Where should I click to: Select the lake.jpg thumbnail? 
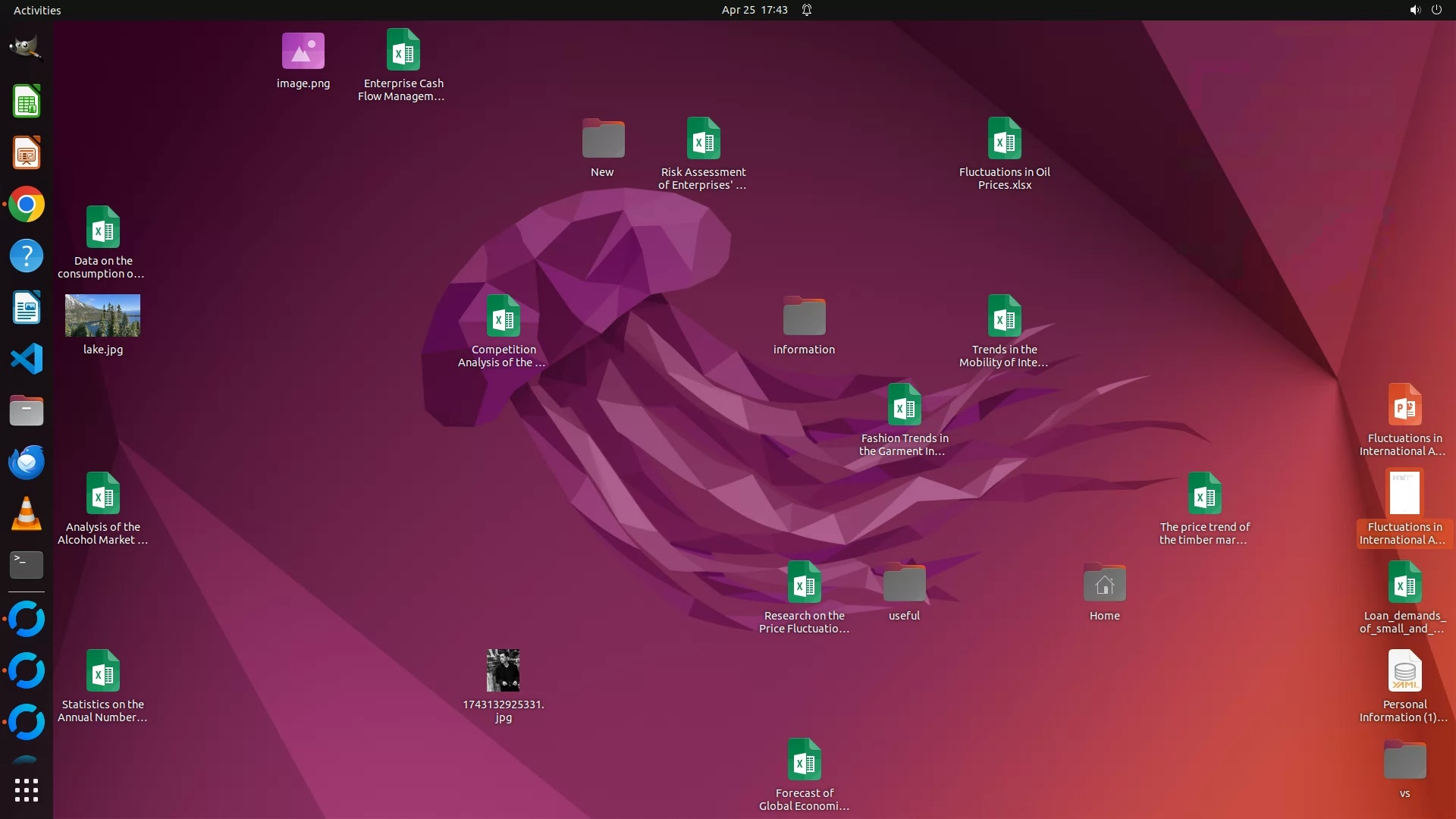point(102,315)
